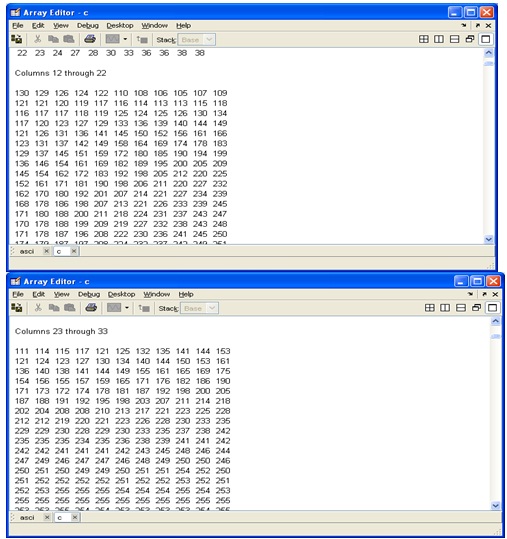This screenshot has width=507, height=539.
Task: Open Edit menu in bottom window
Action: [38, 294]
